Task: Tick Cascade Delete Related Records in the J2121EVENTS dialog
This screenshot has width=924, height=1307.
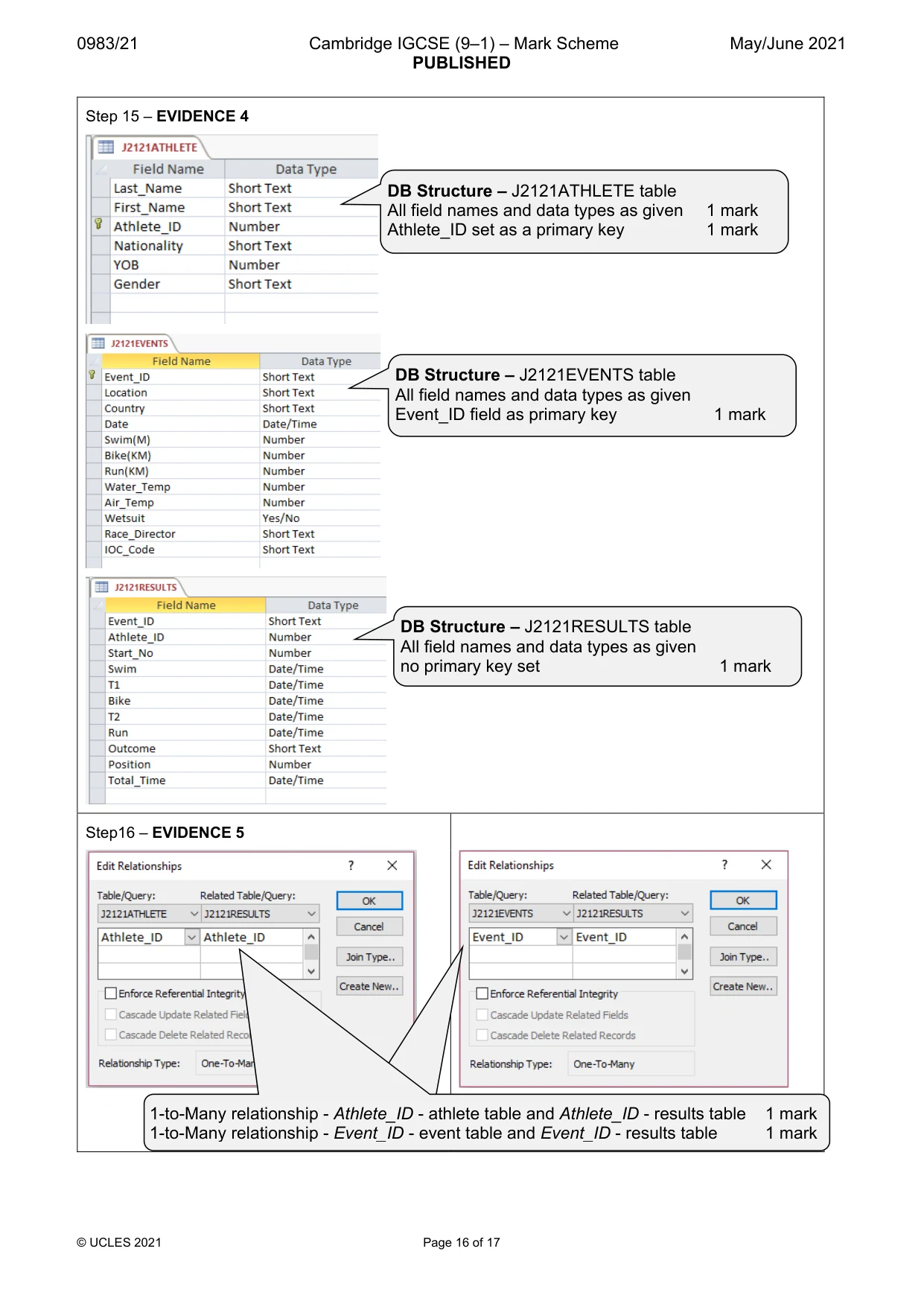Action: coord(482,1034)
